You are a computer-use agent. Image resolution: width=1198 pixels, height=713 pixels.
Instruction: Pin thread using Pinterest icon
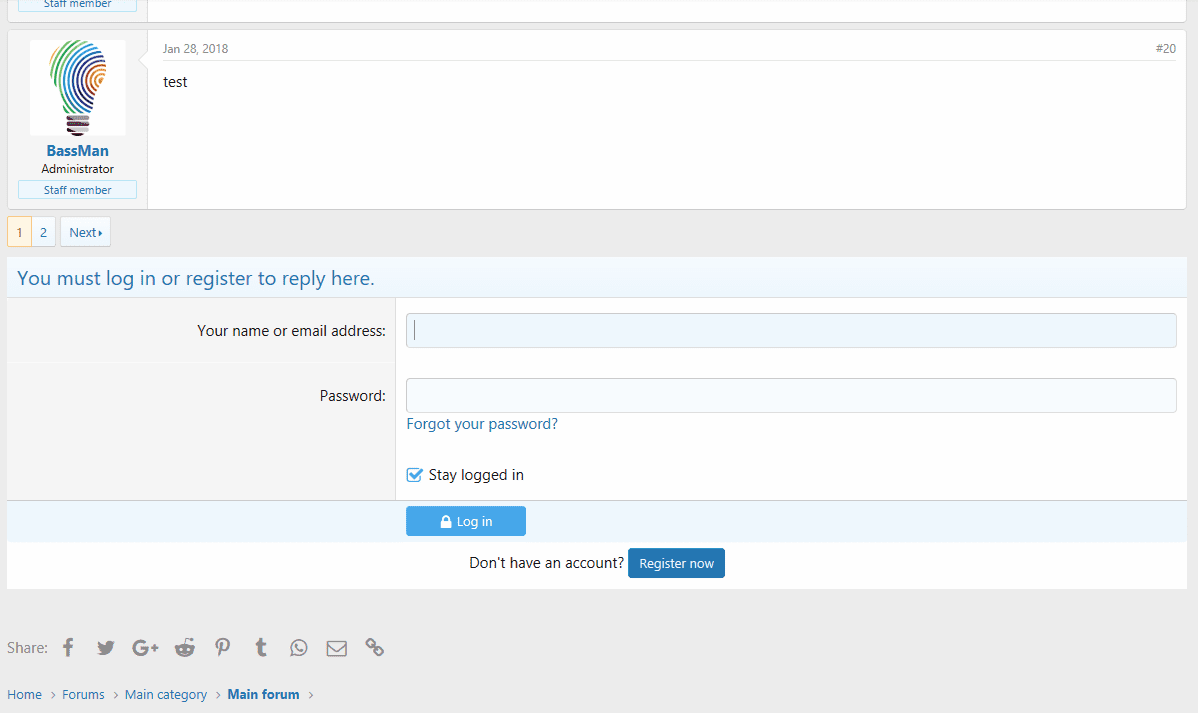click(x=223, y=648)
